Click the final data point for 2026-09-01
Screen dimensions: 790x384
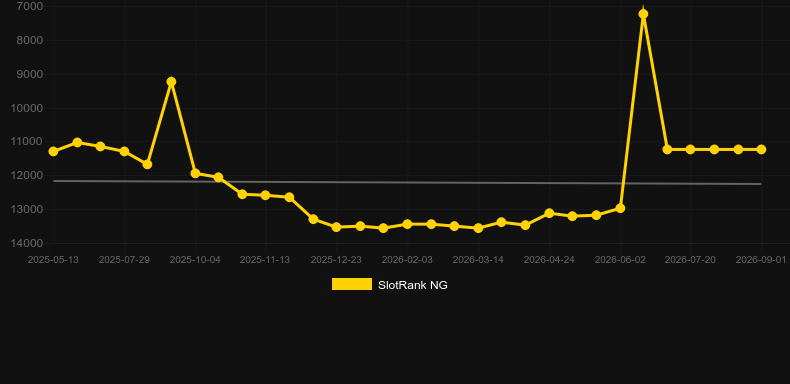(761, 150)
